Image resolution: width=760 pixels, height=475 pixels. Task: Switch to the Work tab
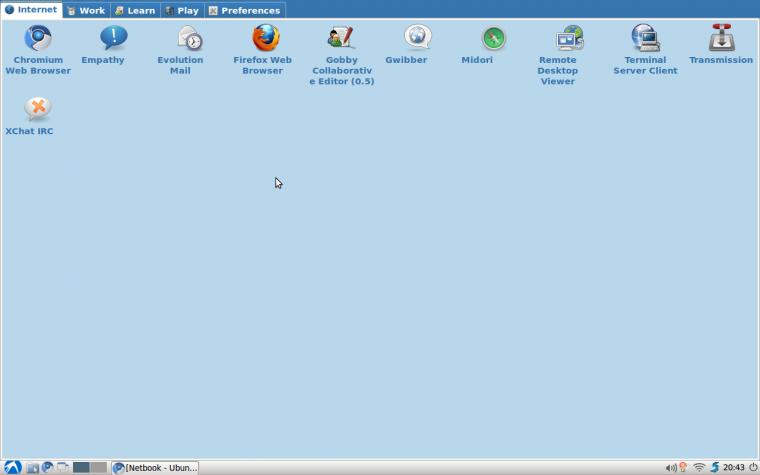pos(85,10)
